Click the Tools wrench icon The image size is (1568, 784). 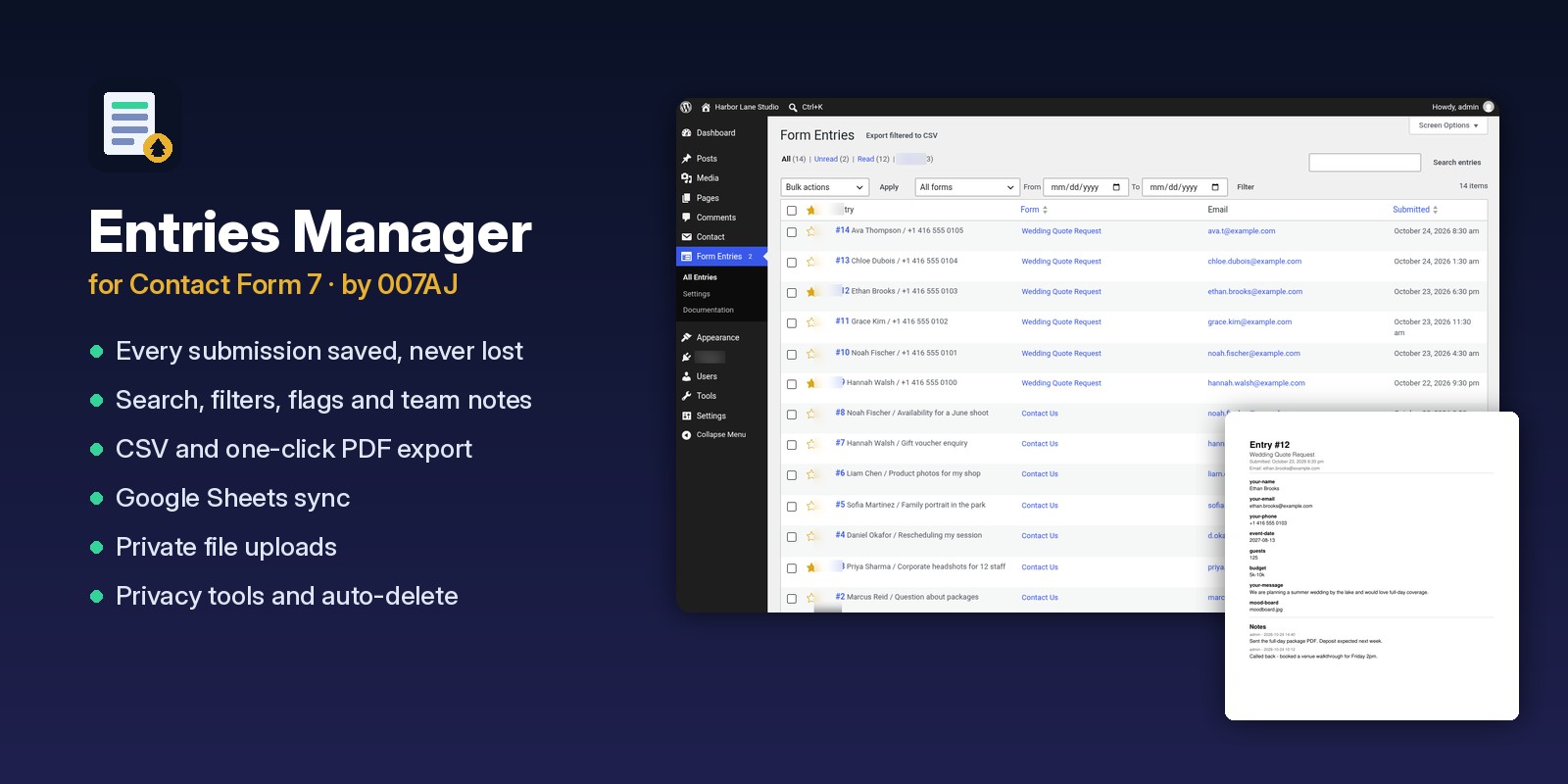(x=686, y=396)
